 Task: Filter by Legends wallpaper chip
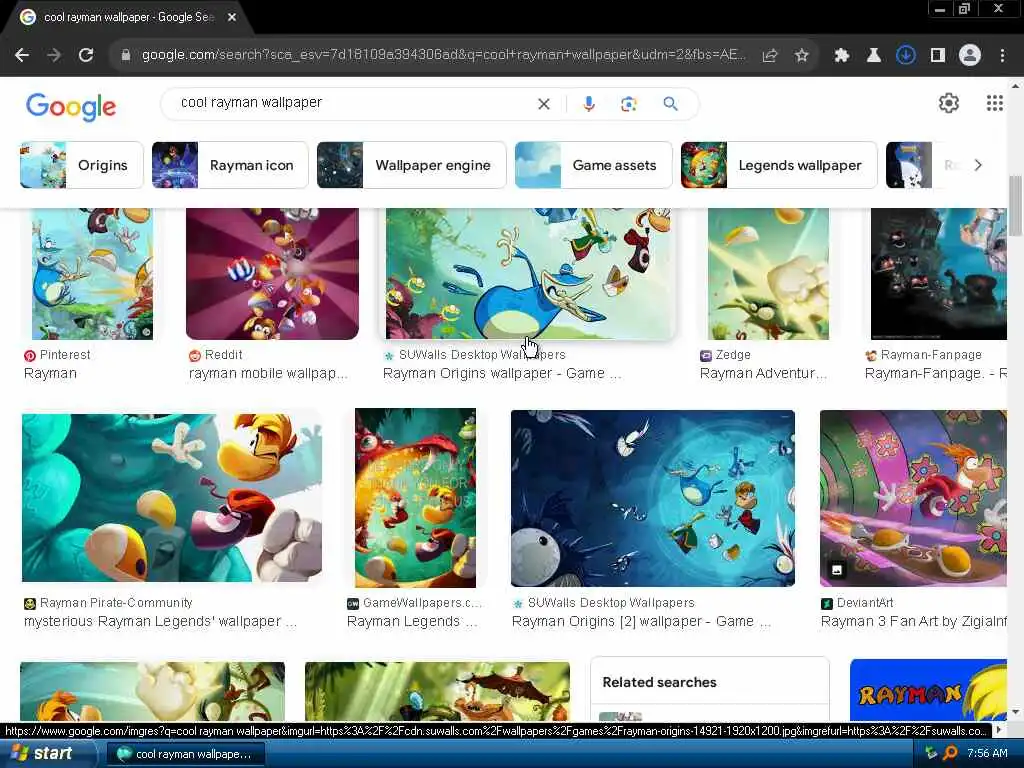(779, 165)
